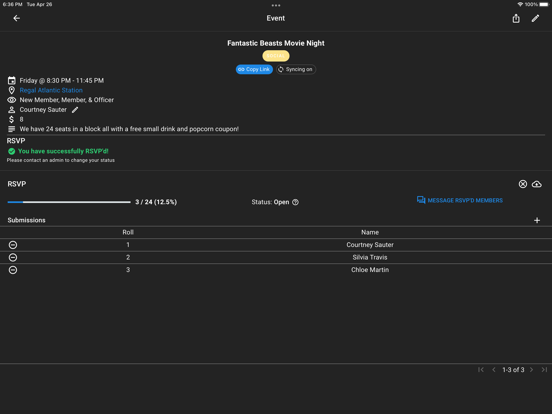Click the 3 / 24 (12.5%) count
The height and width of the screenshot is (414, 552).
pyautogui.click(x=156, y=202)
